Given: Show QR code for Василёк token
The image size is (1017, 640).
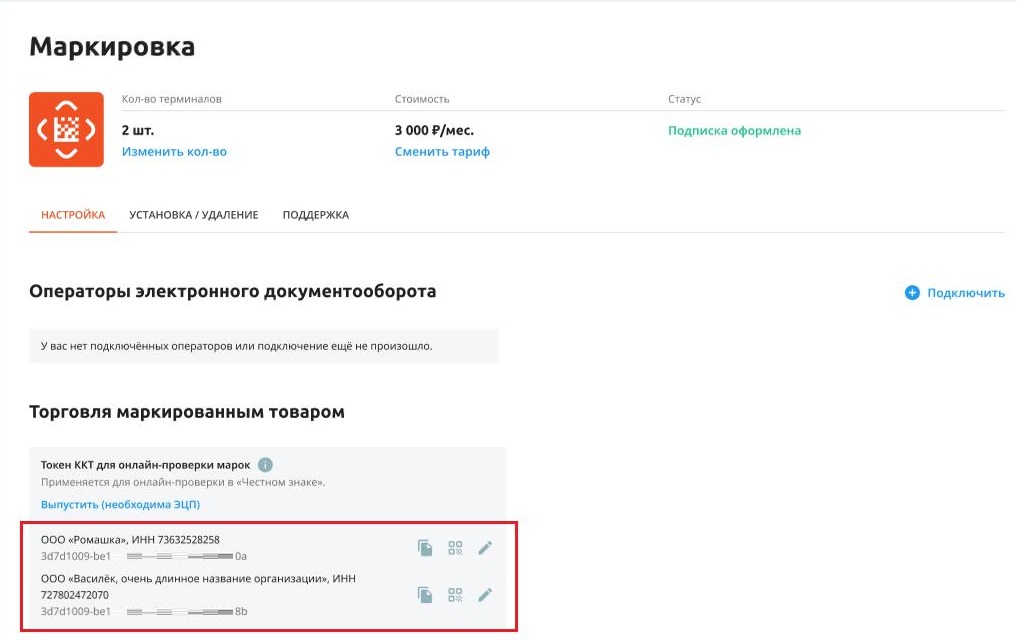Looking at the screenshot, I should [x=455, y=595].
